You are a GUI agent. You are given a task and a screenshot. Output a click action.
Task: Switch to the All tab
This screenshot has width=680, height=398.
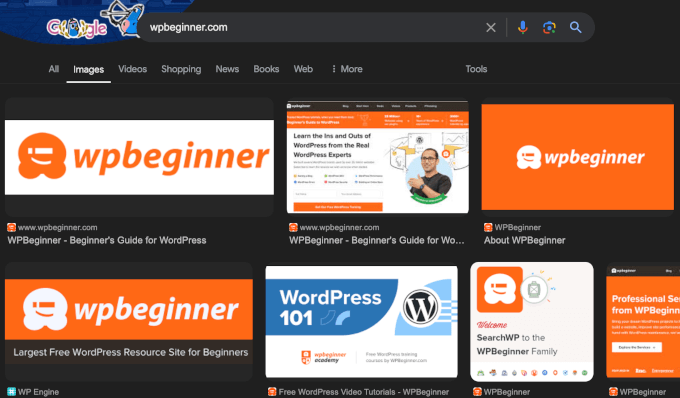click(54, 69)
